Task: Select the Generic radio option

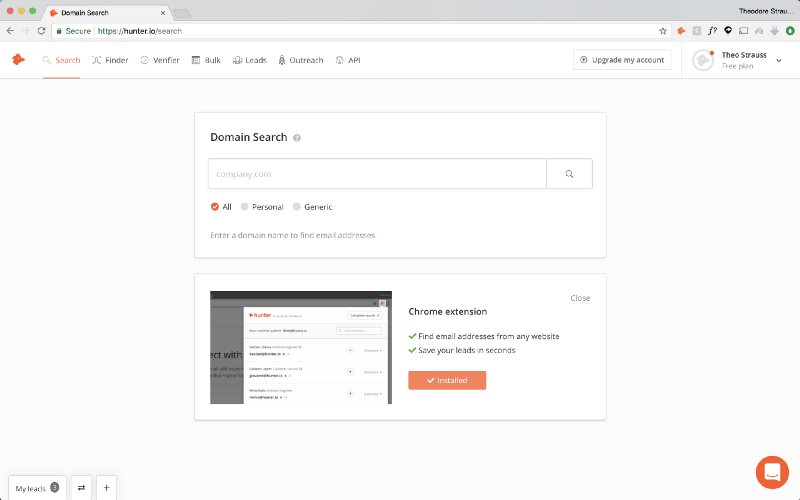Action: (296, 207)
